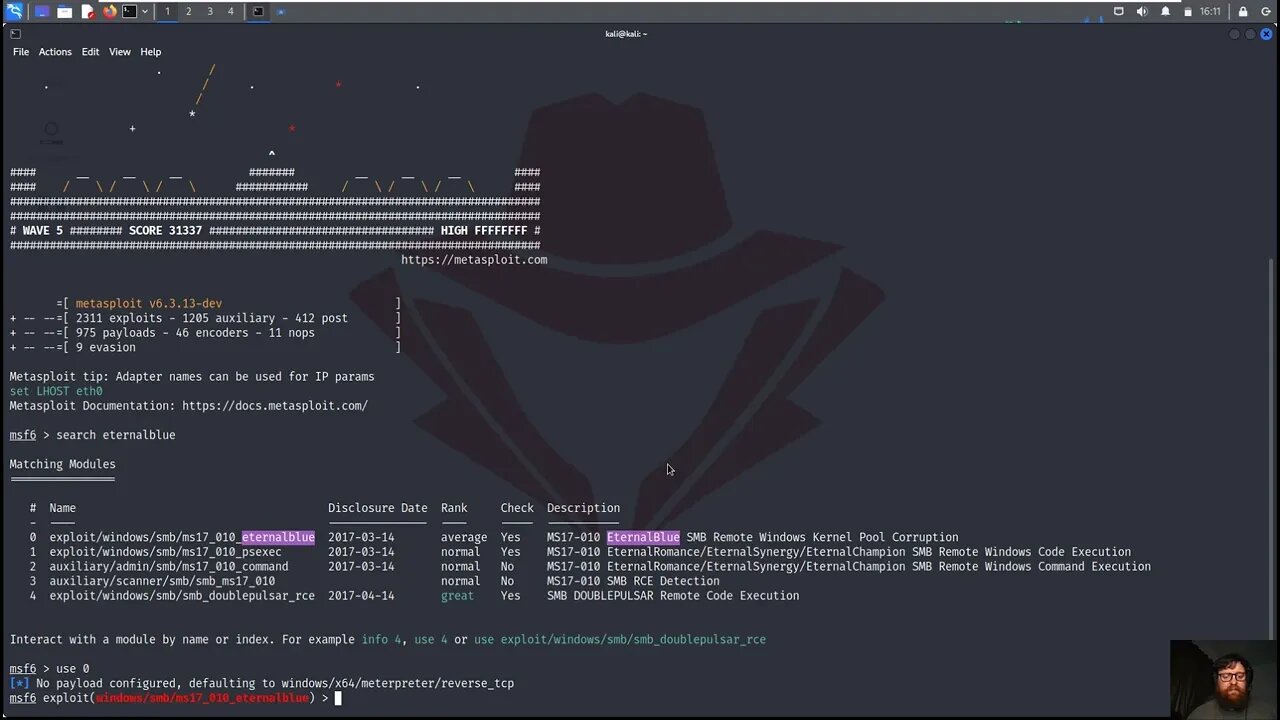This screenshot has width=1280, height=720.
Task: Lock the screen with padlock icon
Action: [x=1243, y=11]
